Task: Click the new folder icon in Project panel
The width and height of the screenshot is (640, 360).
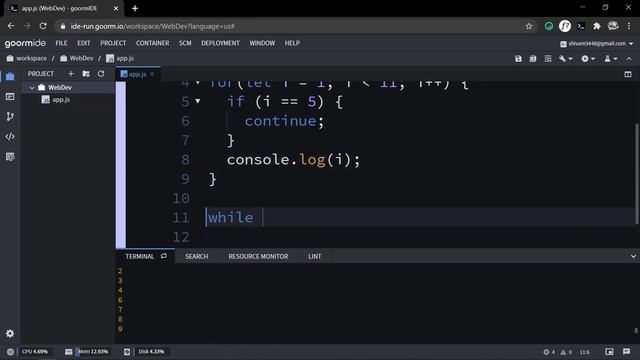Action: (x=86, y=73)
